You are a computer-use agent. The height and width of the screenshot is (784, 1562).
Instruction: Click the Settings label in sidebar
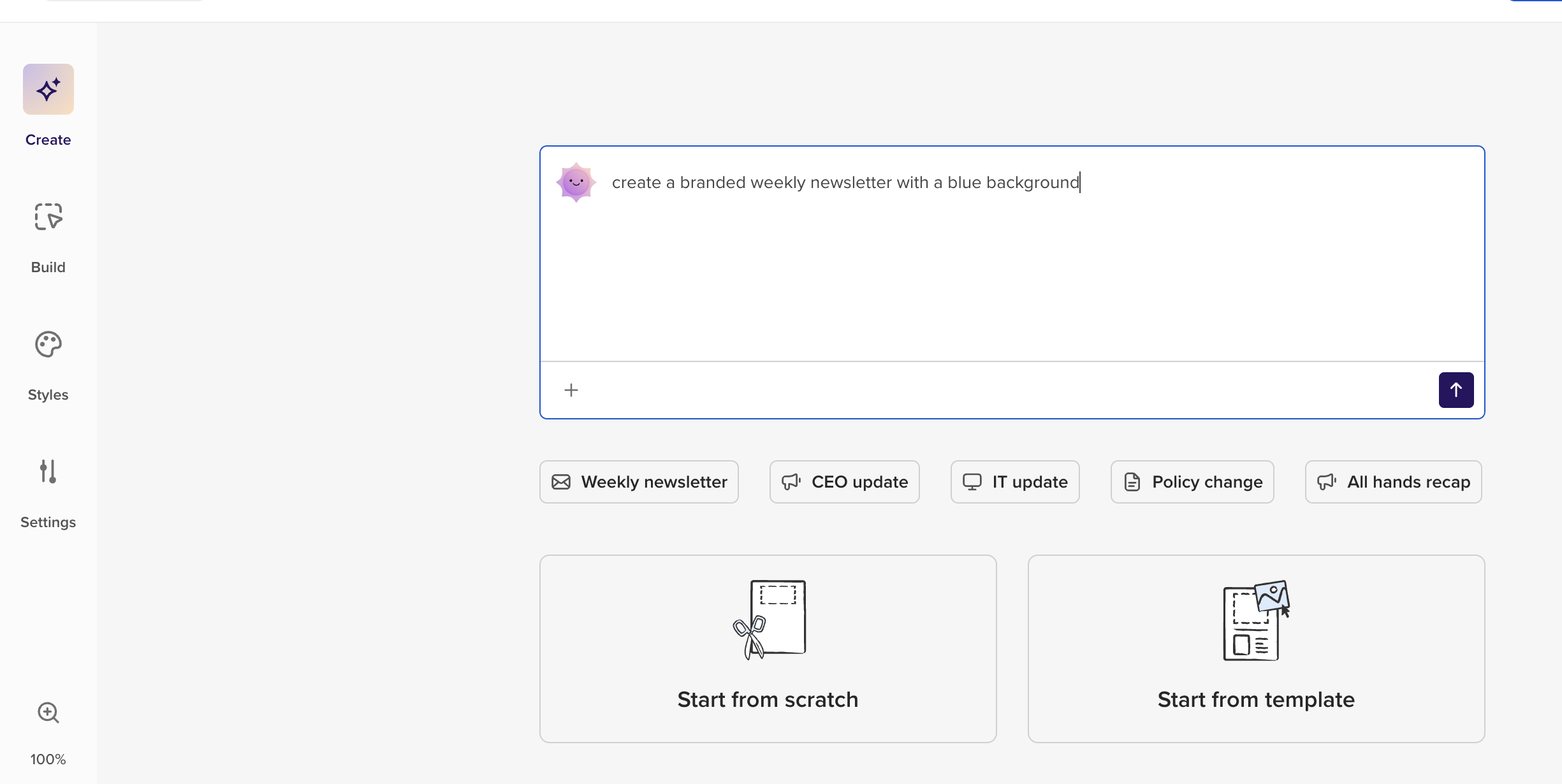[x=48, y=522]
